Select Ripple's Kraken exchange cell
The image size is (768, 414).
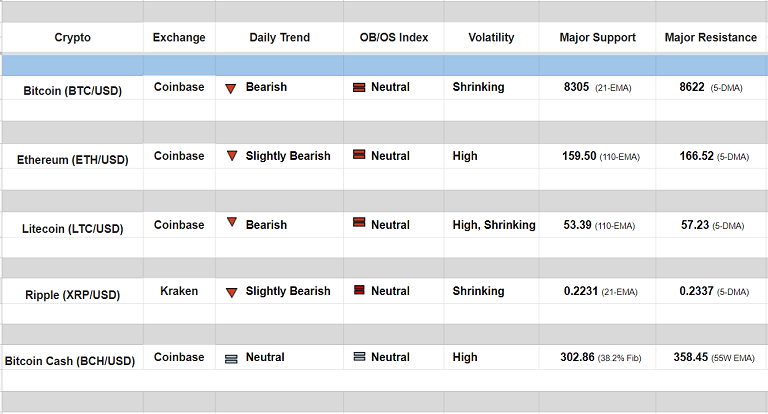179,291
